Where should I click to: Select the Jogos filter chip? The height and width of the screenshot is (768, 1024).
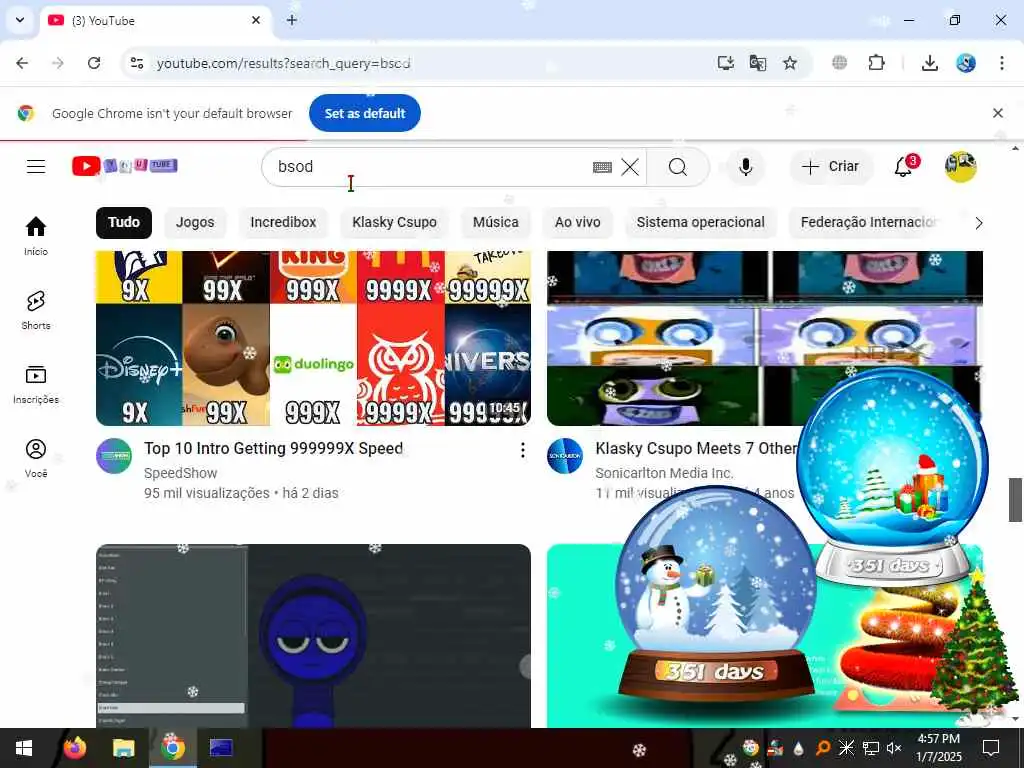[x=195, y=223]
